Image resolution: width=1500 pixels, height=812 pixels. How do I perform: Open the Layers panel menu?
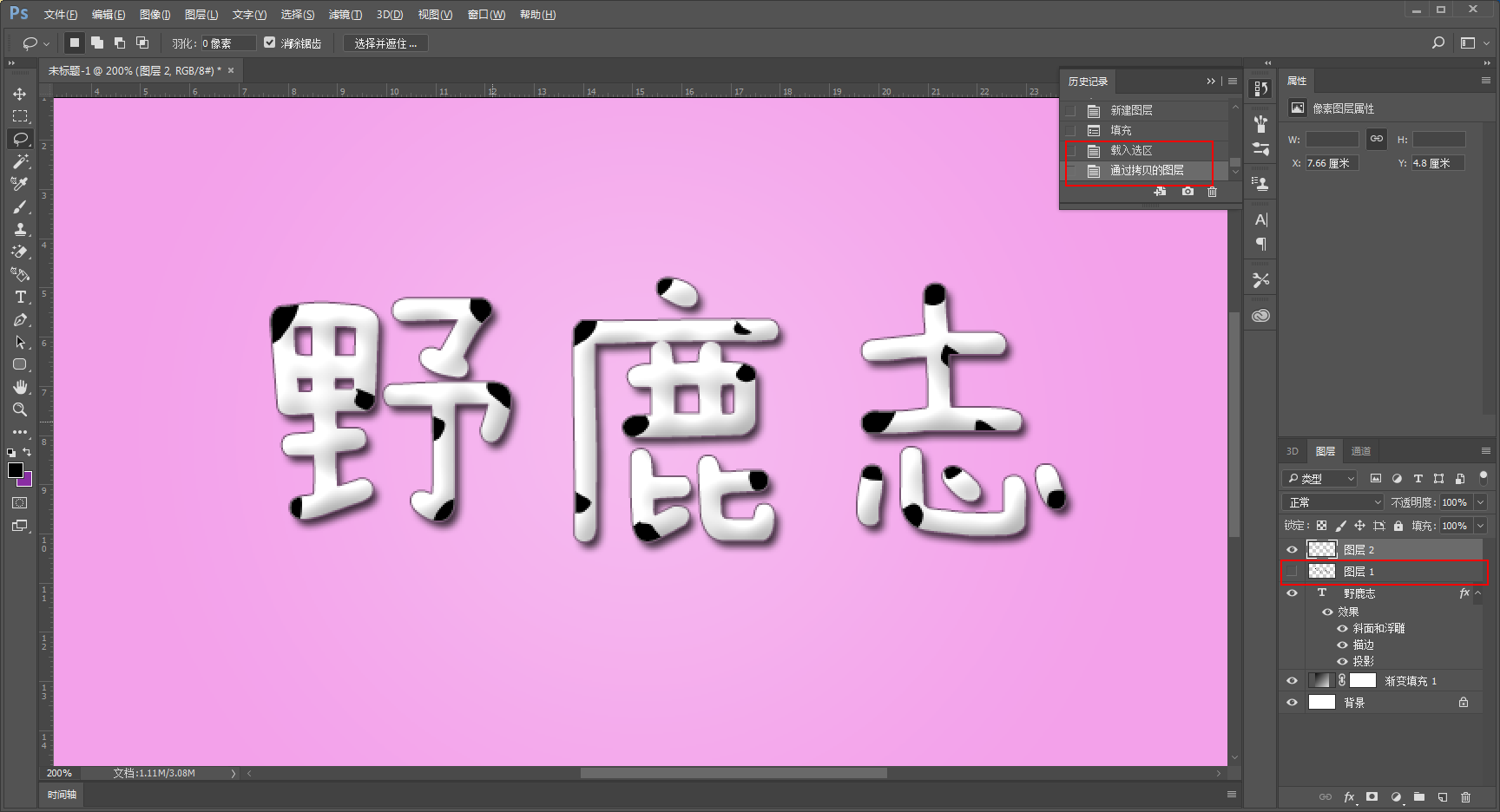pyautogui.click(x=1485, y=451)
